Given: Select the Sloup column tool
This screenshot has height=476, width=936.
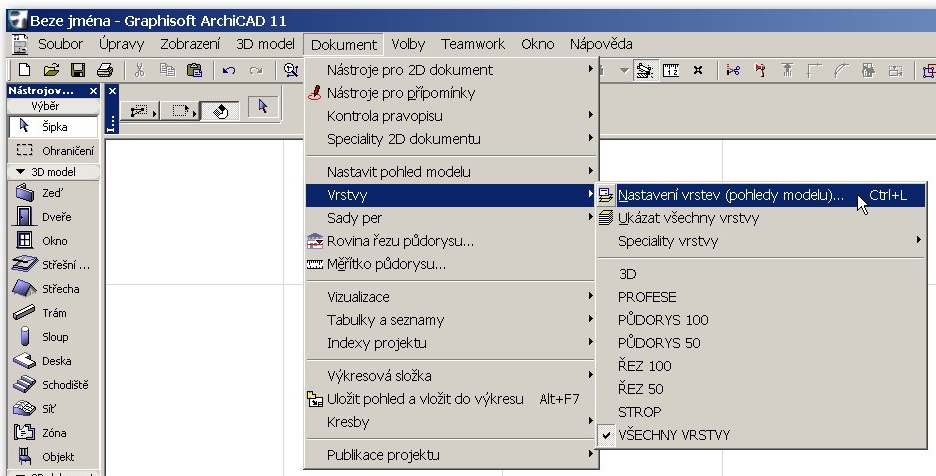Looking at the screenshot, I should (x=53, y=337).
